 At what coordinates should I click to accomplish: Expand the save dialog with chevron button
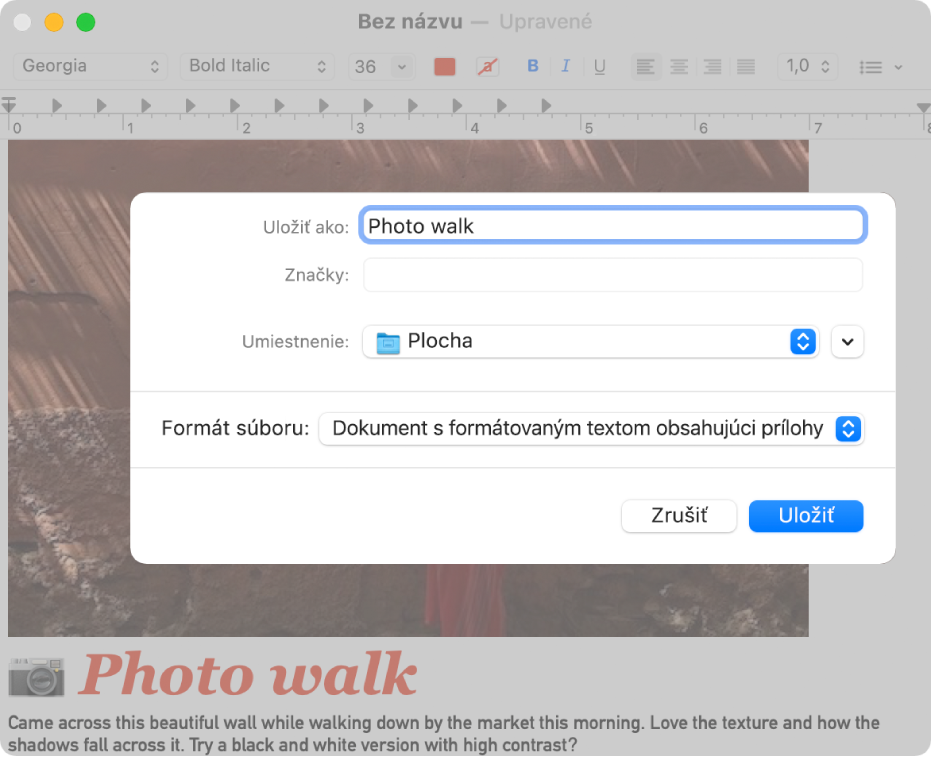(847, 341)
